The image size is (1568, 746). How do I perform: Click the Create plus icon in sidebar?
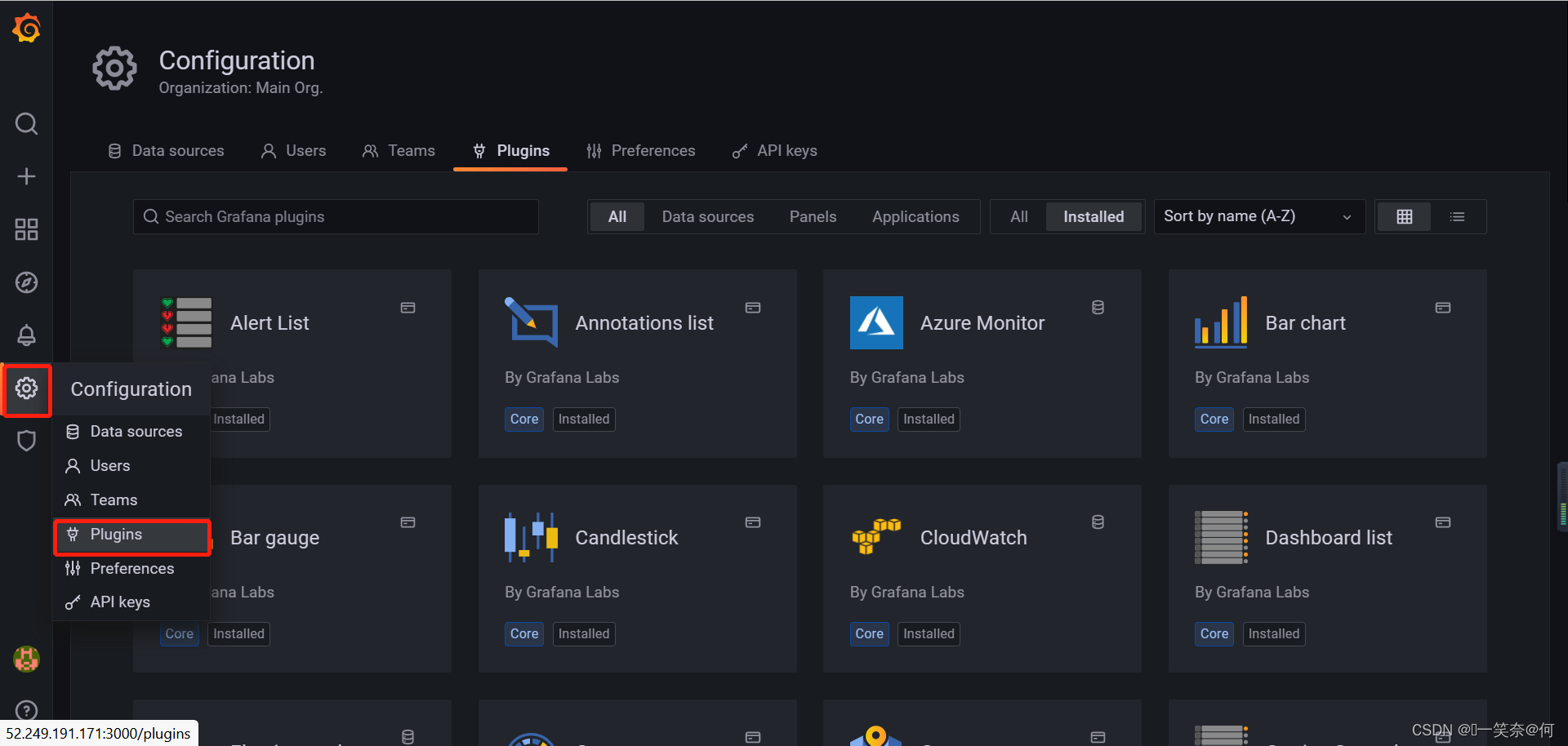26,176
